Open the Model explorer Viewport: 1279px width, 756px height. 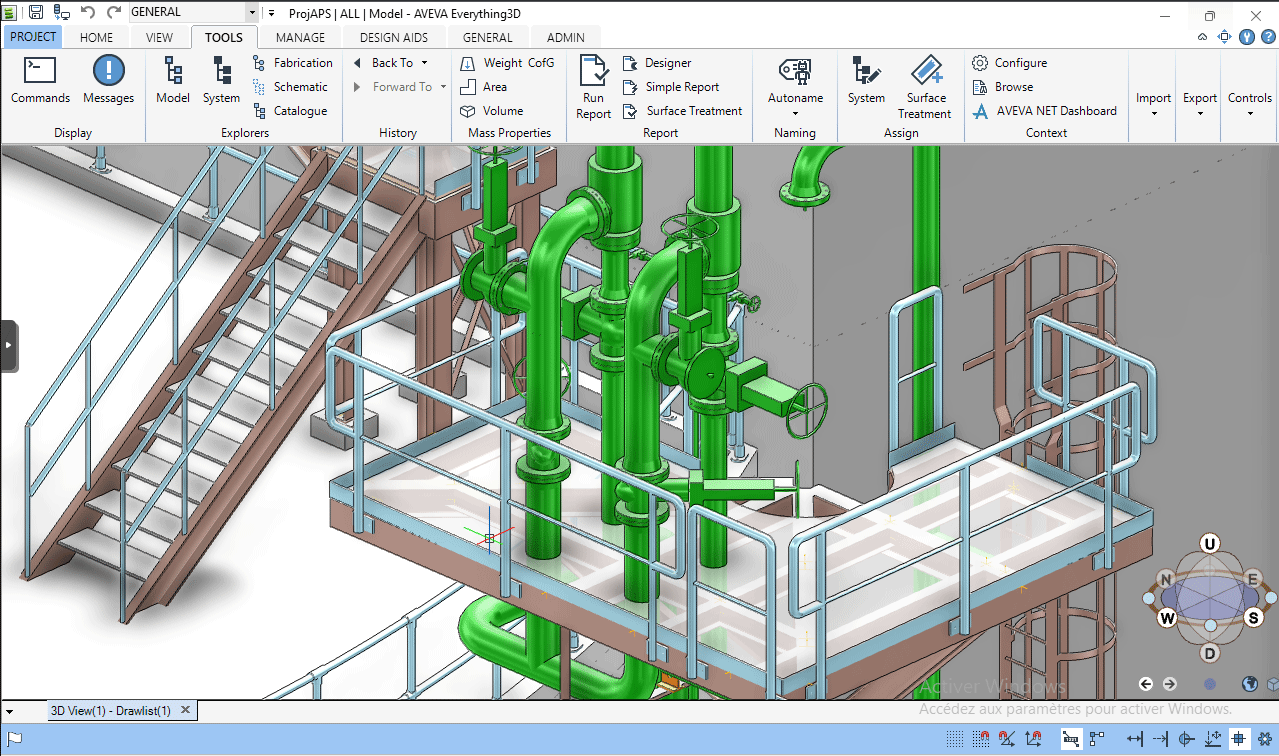(173, 80)
